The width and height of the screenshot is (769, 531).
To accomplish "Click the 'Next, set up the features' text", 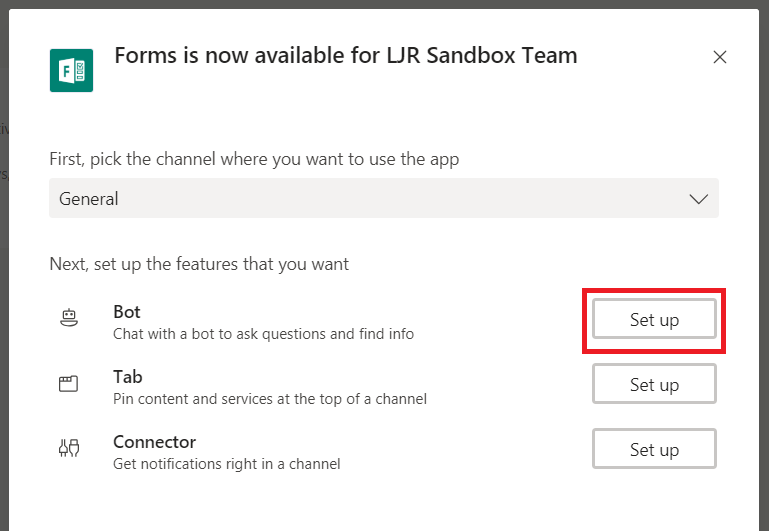I will (x=199, y=264).
